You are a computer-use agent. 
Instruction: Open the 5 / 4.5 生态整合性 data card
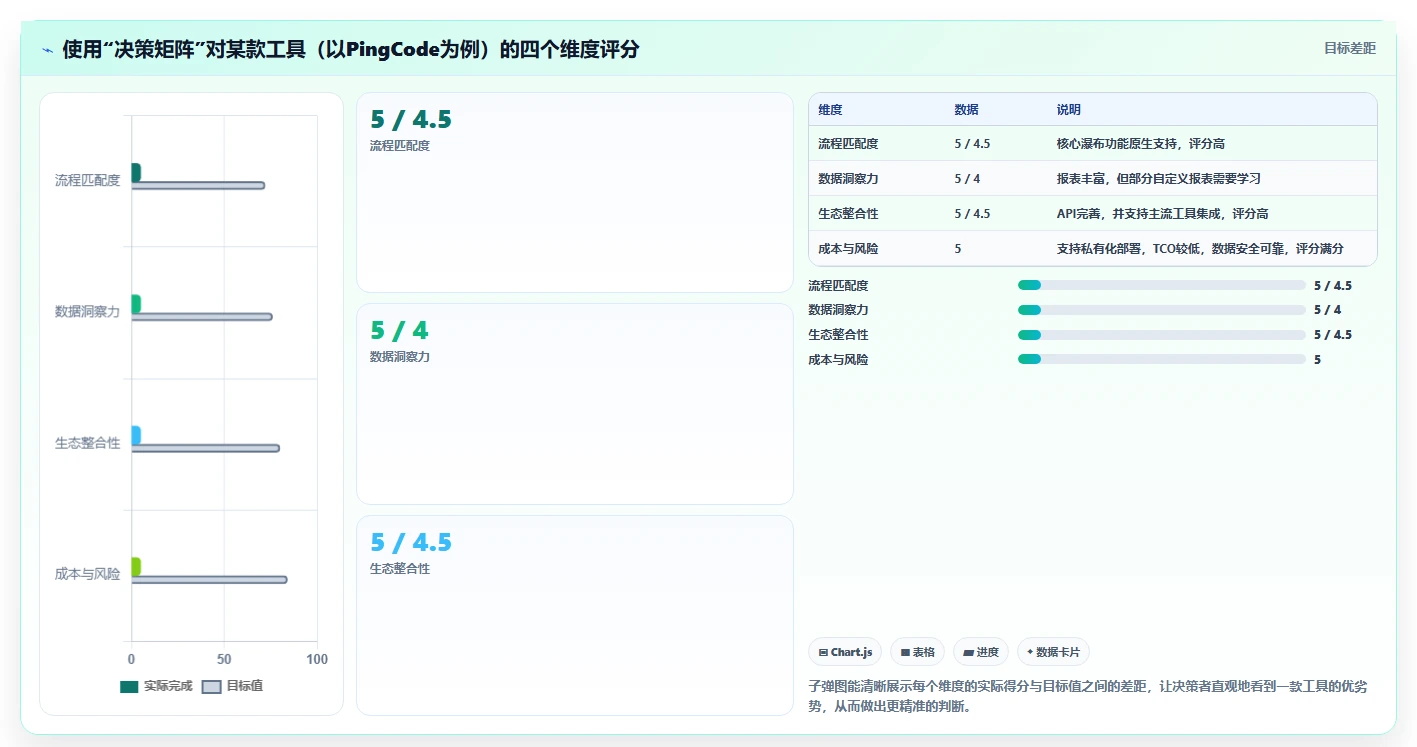(x=575, y=615)
